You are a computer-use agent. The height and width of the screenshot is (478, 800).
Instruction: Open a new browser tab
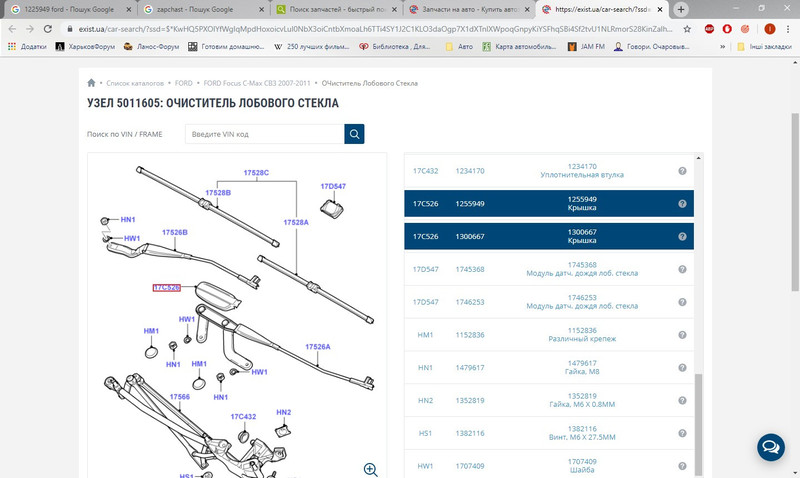coord(681,9)
